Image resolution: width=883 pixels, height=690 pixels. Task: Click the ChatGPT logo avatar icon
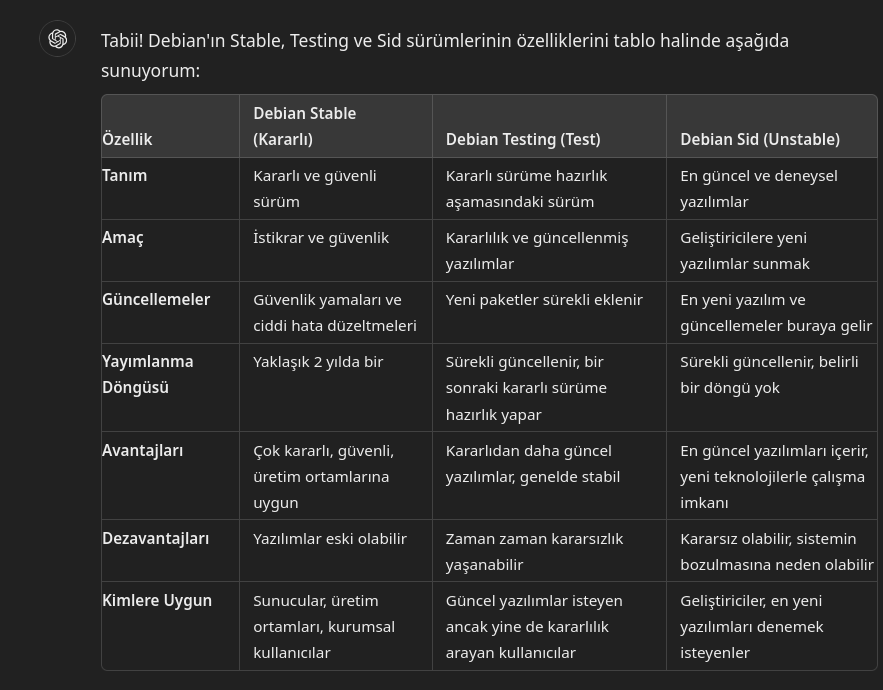click(x=57, y=39)
